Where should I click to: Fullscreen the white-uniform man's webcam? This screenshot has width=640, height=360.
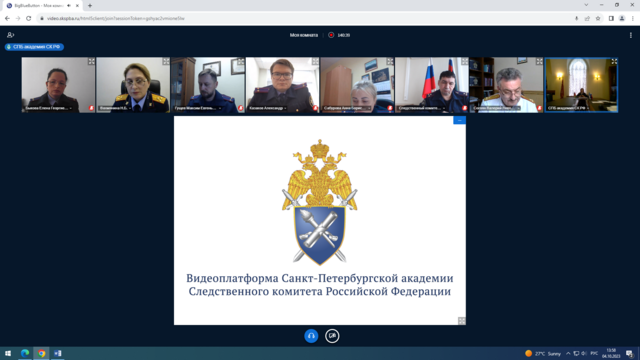click(540, 62)
